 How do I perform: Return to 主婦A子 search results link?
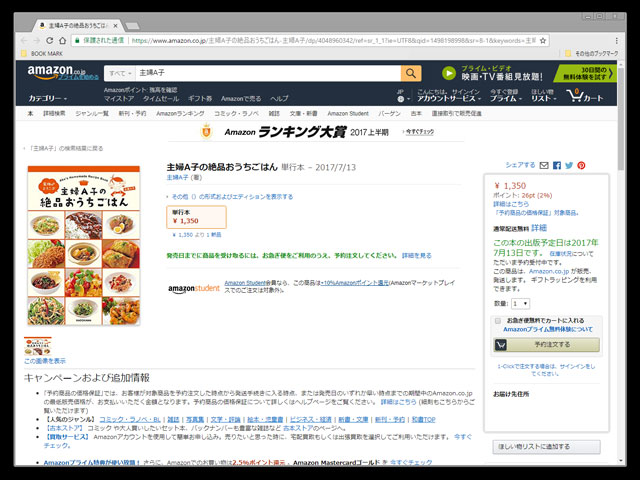pyautogui.click(x=65, y=148)
